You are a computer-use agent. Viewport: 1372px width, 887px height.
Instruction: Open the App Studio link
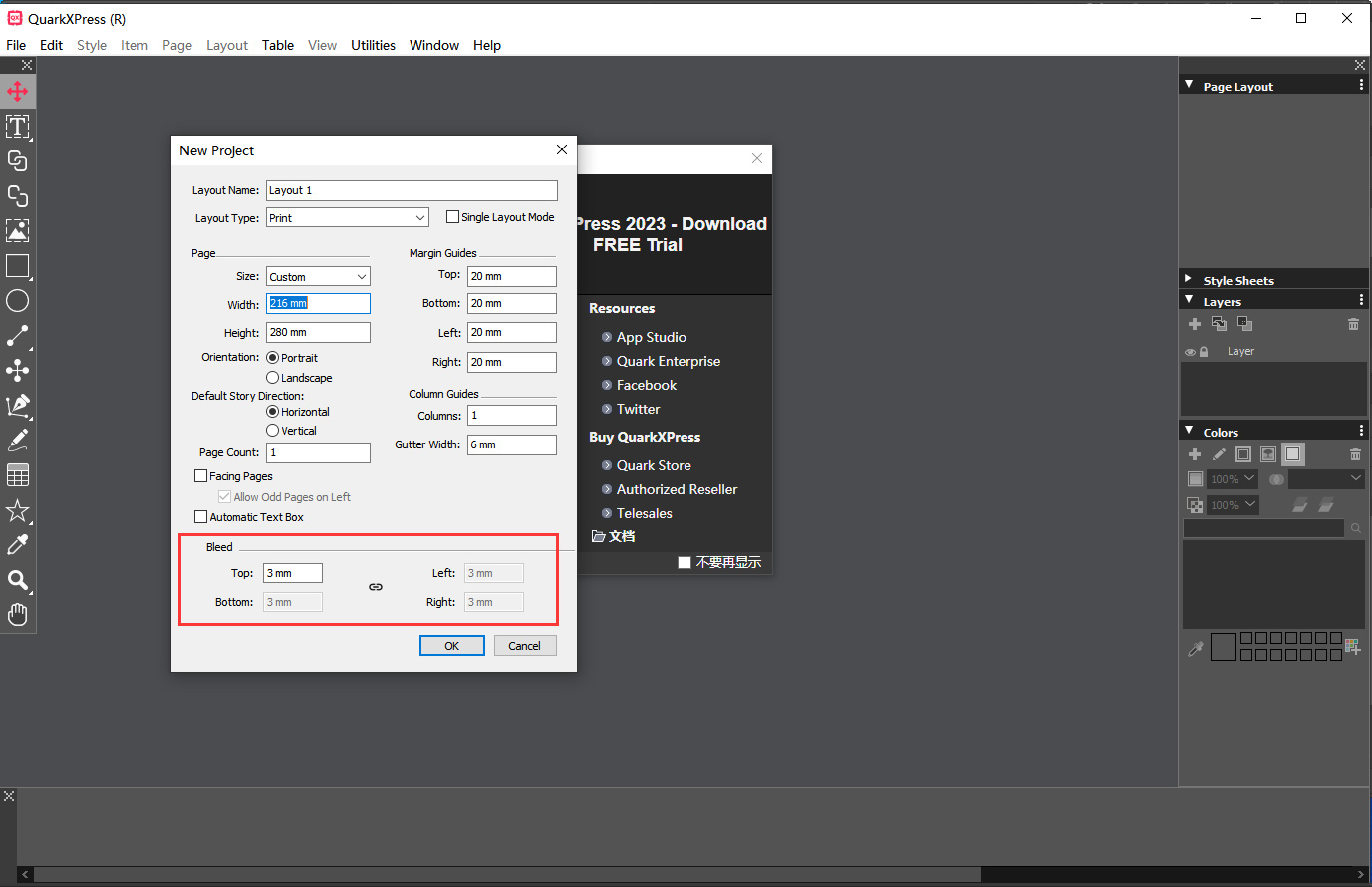tap(651, 337)
